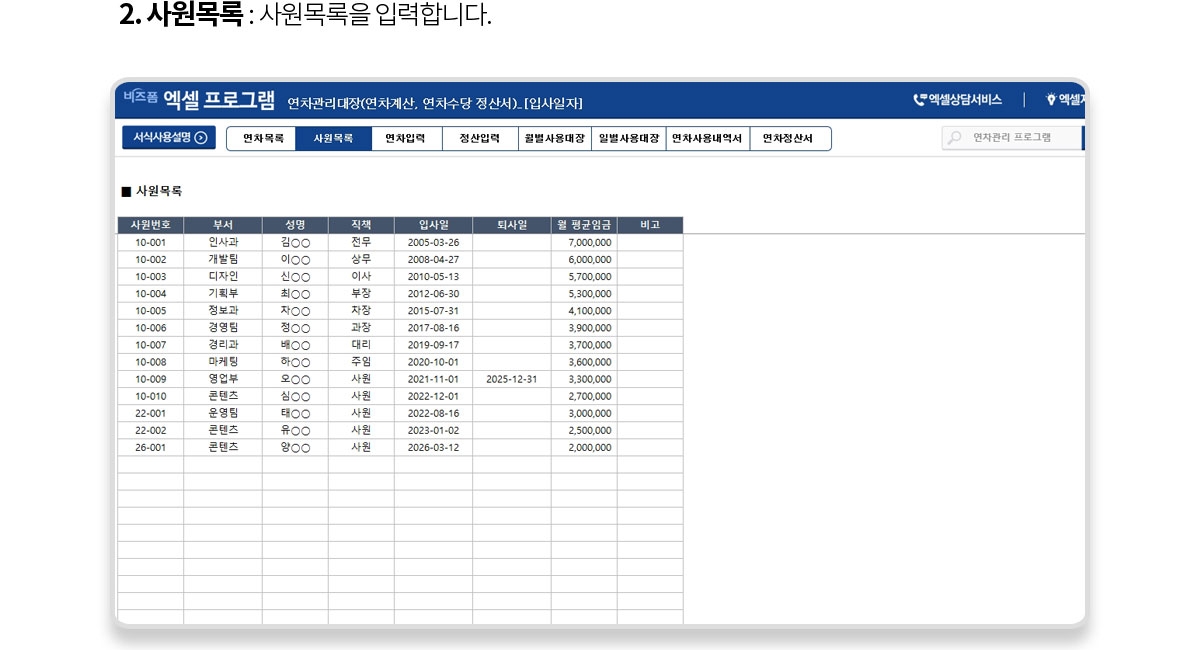
Task: Click the 비즈폼 logo in the header
Action: tap(140, 98)
